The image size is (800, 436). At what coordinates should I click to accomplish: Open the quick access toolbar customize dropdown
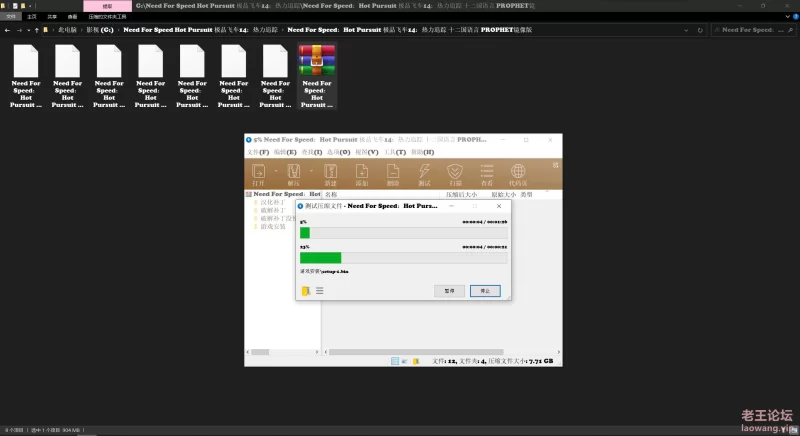point(30,6)
